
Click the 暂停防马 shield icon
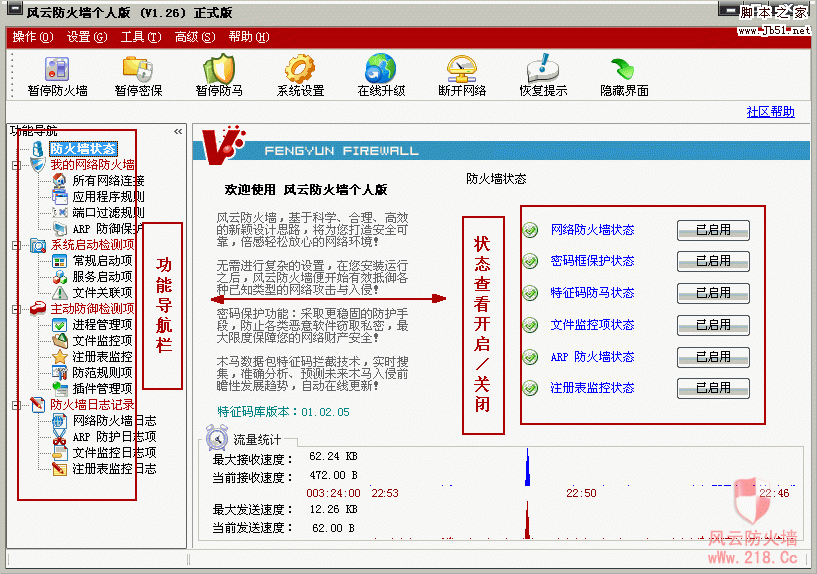pos(219,69)
